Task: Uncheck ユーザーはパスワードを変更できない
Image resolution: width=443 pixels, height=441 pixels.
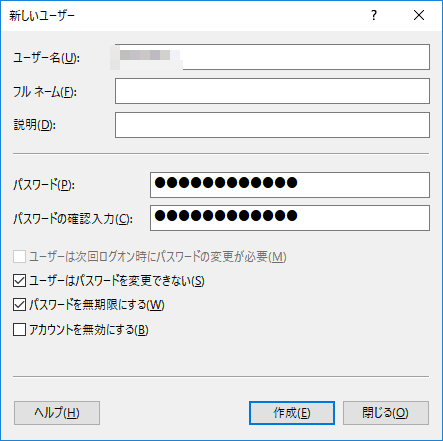Action: tap(19, 281)
